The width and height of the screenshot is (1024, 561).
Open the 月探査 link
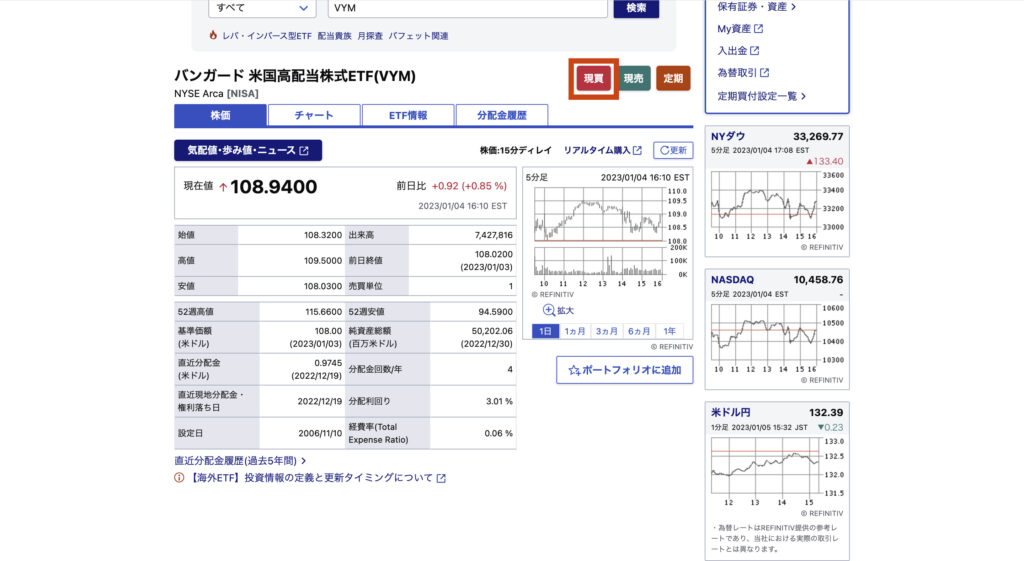tap(370, 36)
